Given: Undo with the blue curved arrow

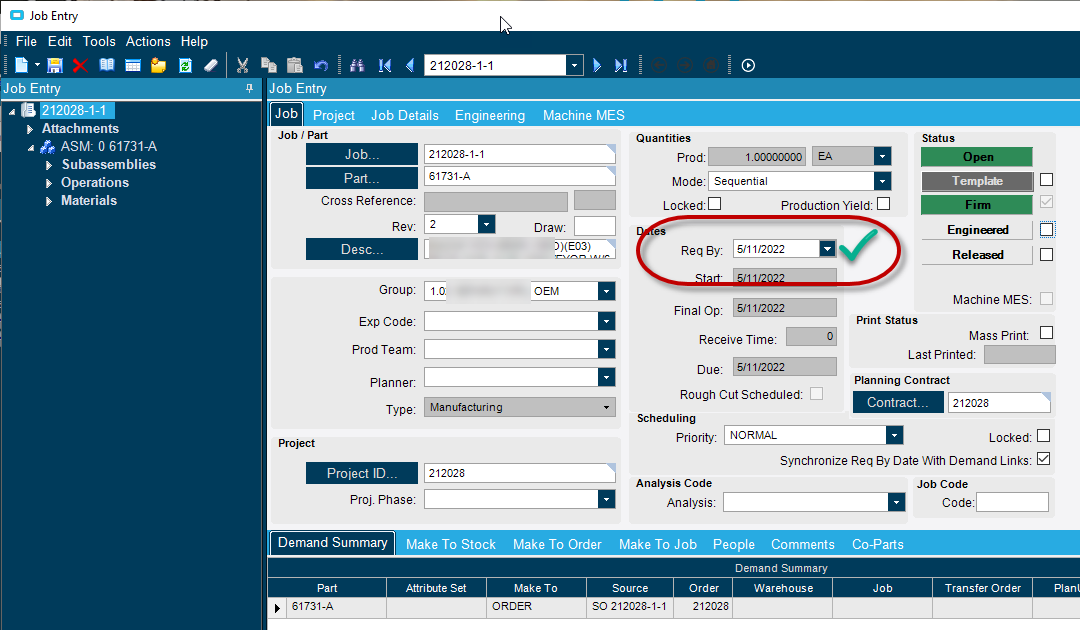Looking at the screenshot, I should click(x=321, y=65).
